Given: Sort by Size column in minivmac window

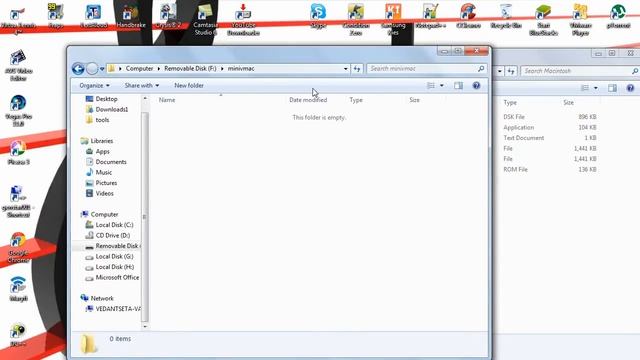Looking at the screenshot, I should click(414, 100).
